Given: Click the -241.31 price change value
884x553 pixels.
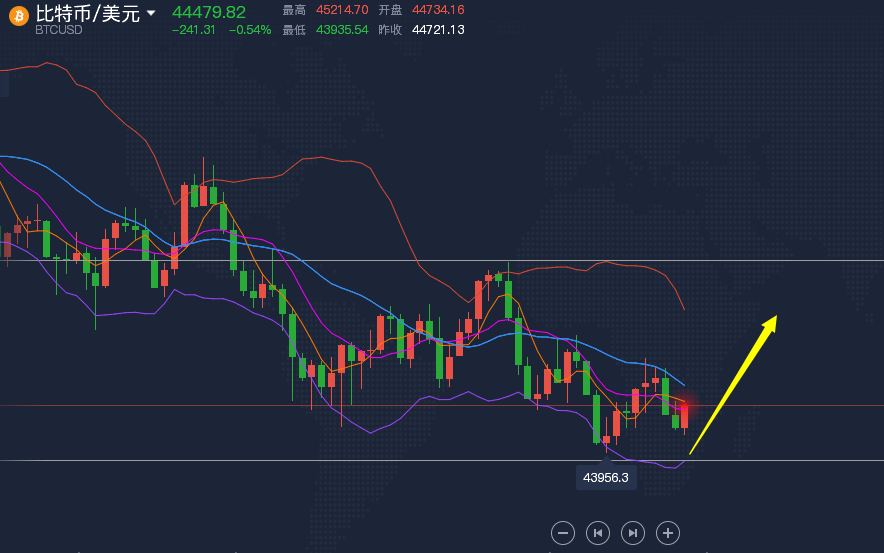Looking at the screenshot, I should click(x=193, y=30).
